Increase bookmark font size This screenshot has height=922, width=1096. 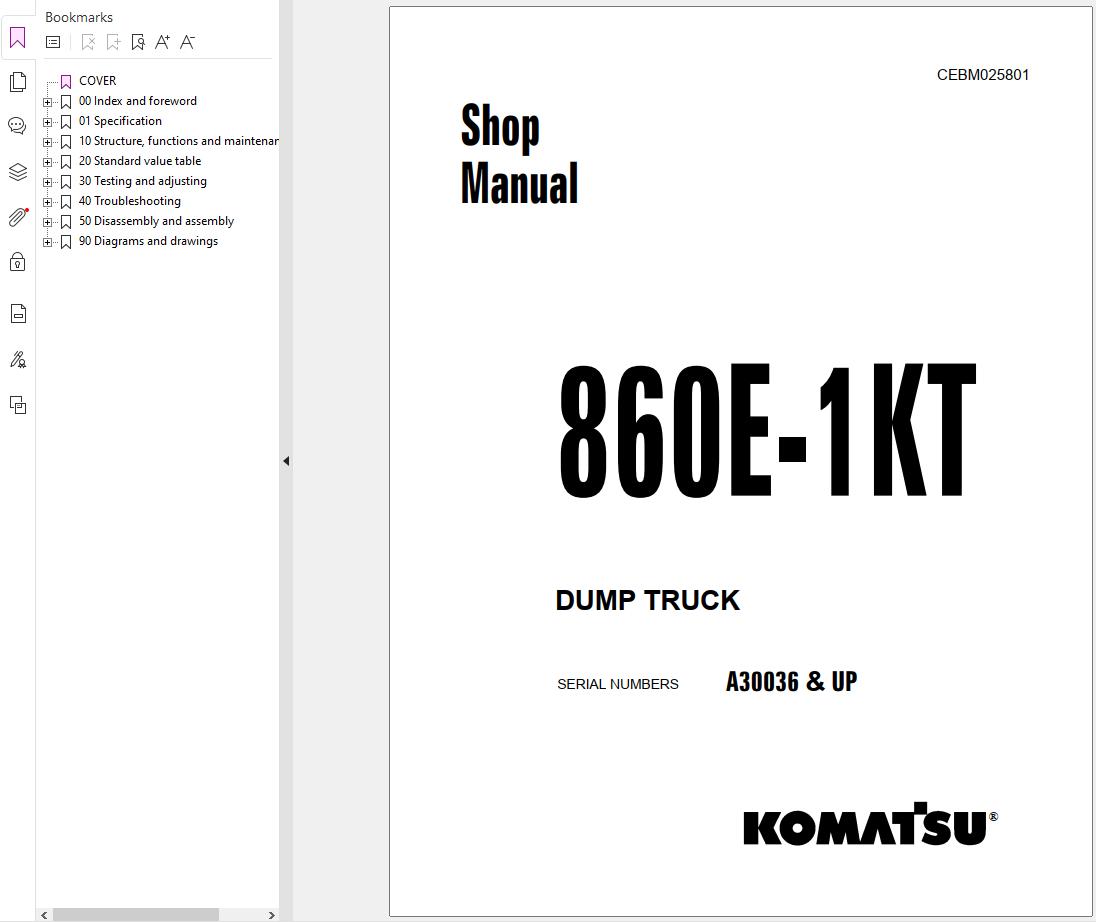162,42
